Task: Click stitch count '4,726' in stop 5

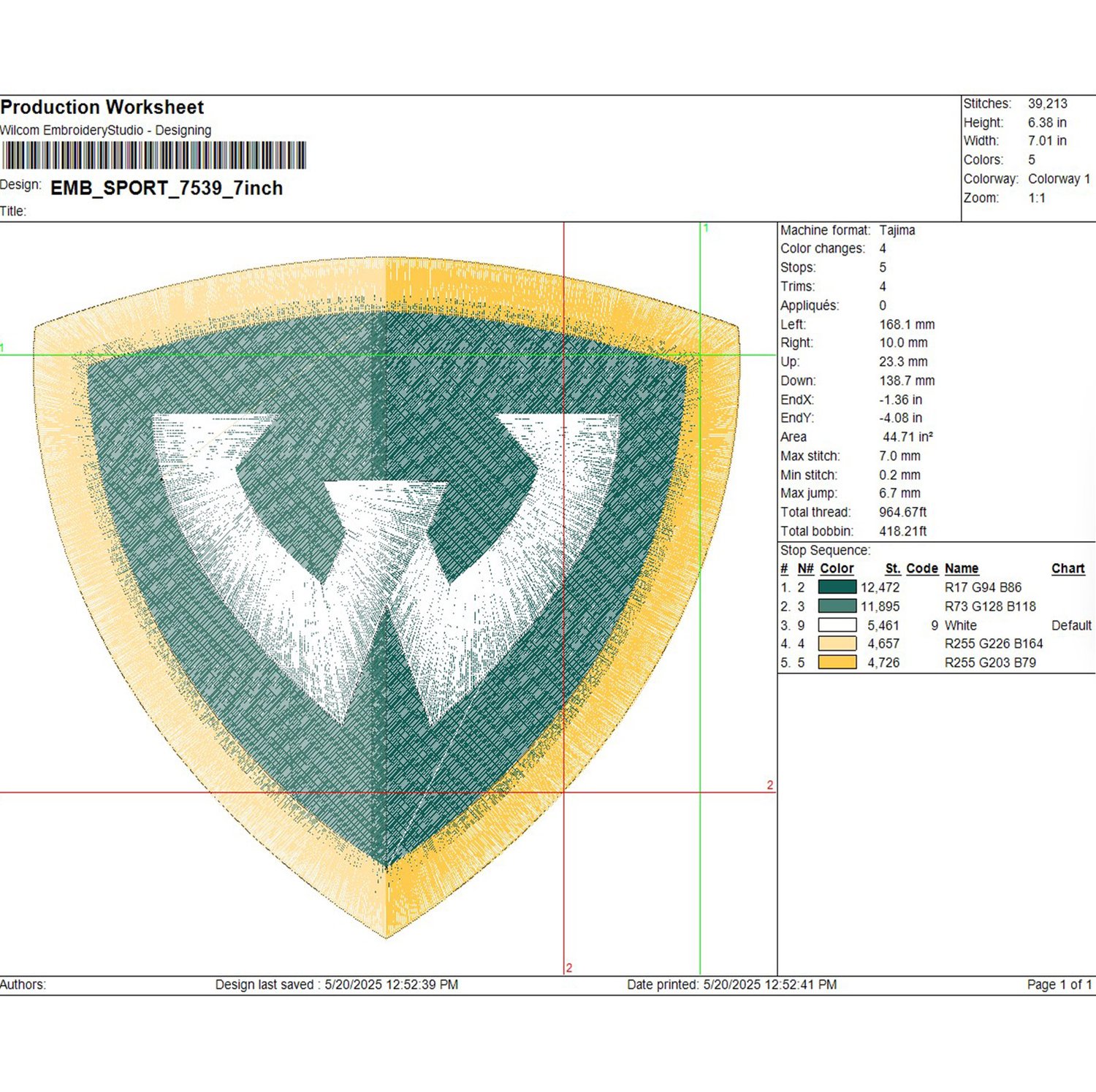Action: (x=883, y=663)
